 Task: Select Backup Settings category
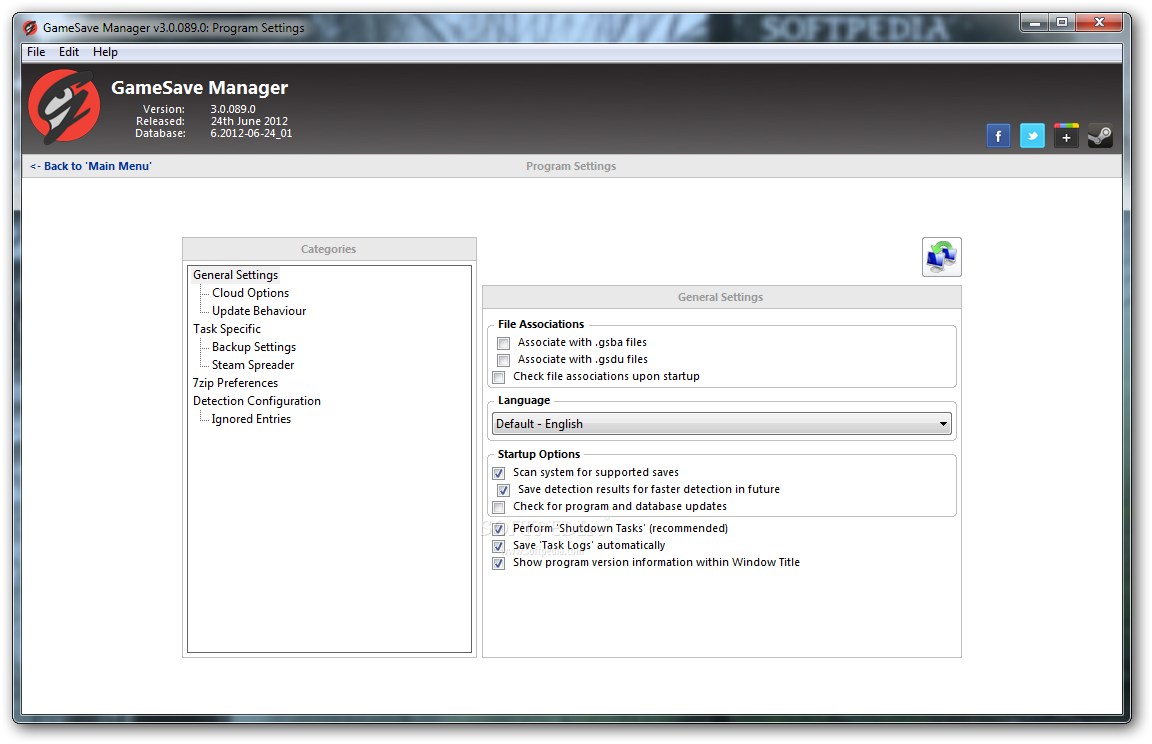[254, 347]
